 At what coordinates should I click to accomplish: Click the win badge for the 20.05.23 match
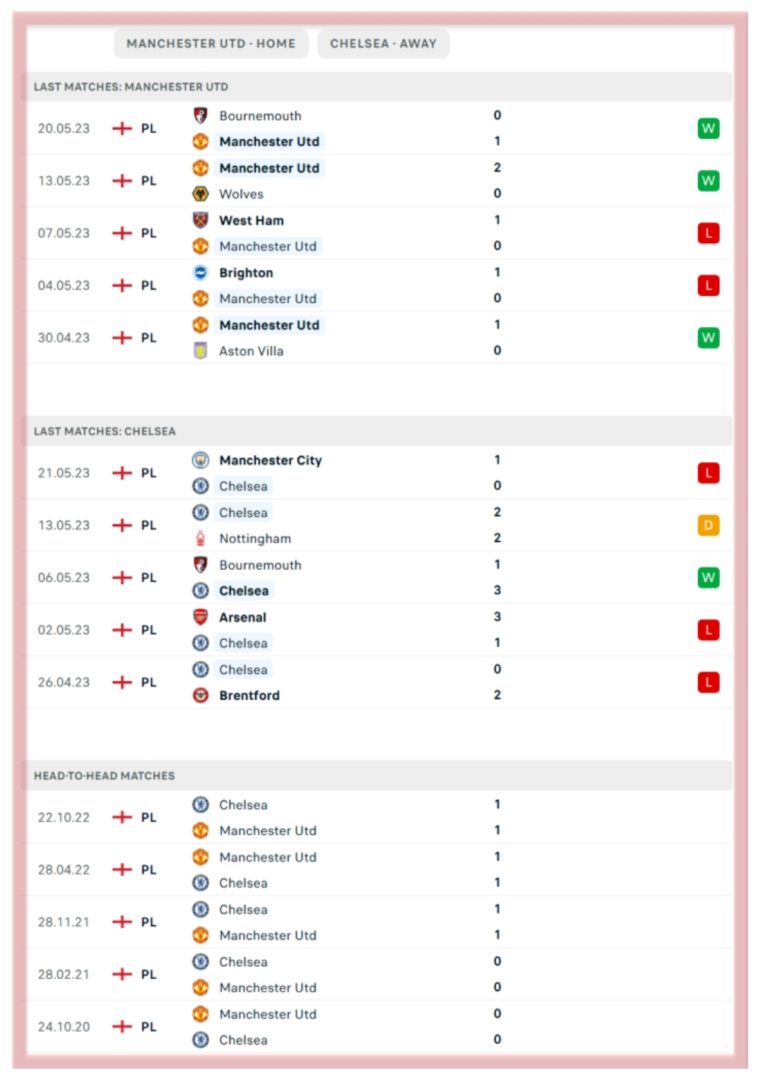click(708, 128)
